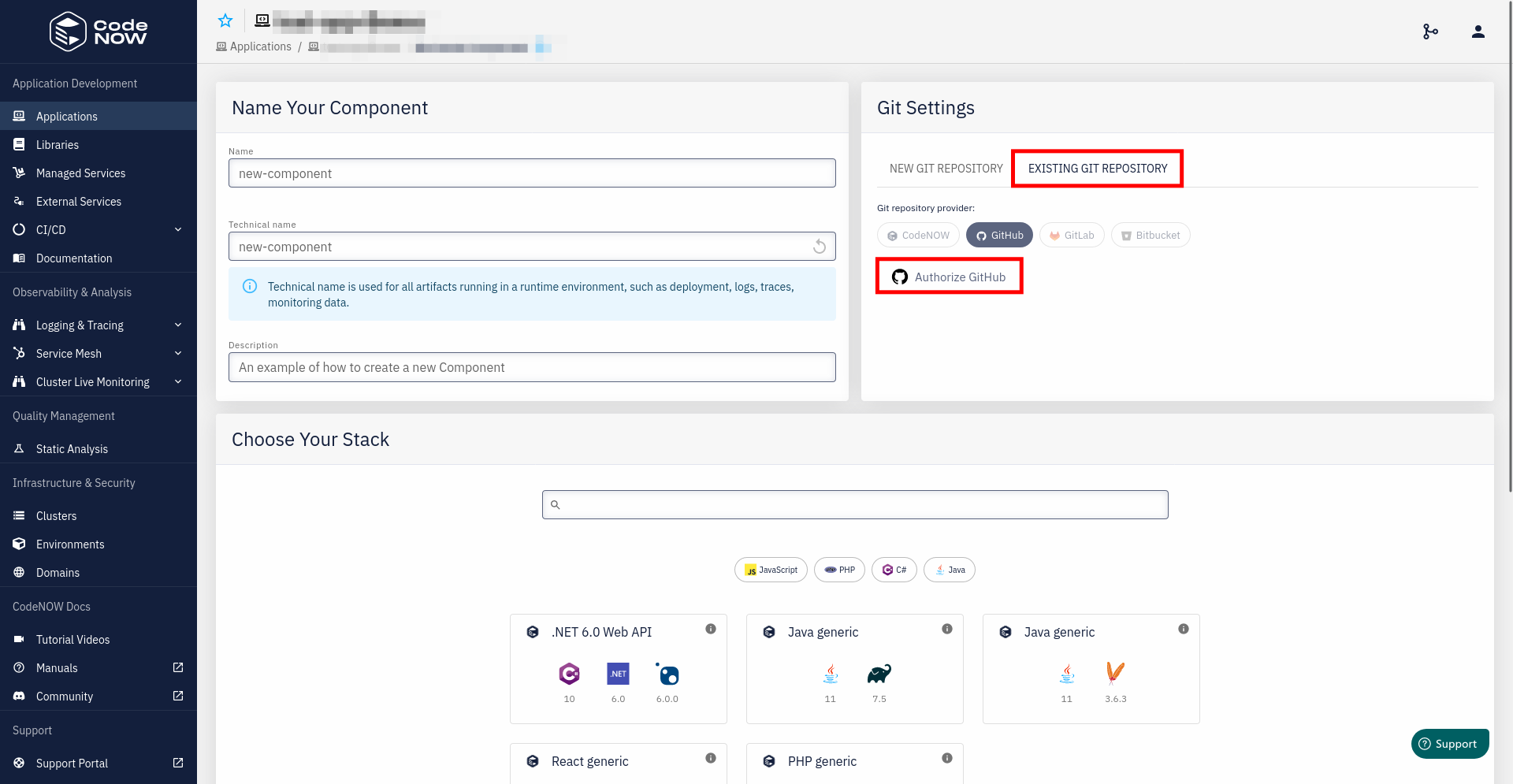
Task: Click the favorite star icon
Action: click(x=225, y=20)
